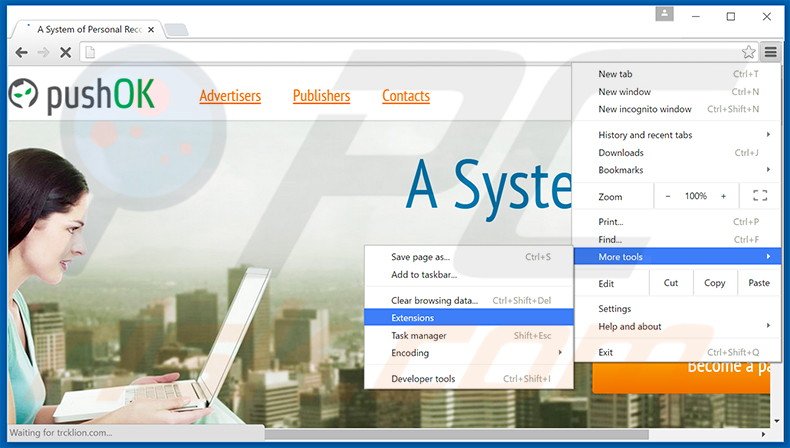This screenshot has width=790, height=448.
Task: Click the pushOK logo
Action: (x=82, y=95)
